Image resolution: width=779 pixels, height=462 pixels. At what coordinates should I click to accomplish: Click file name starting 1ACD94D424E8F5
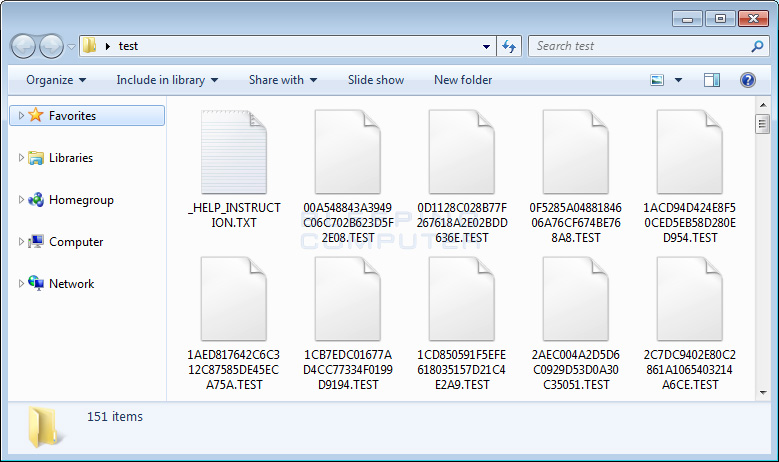690,223
